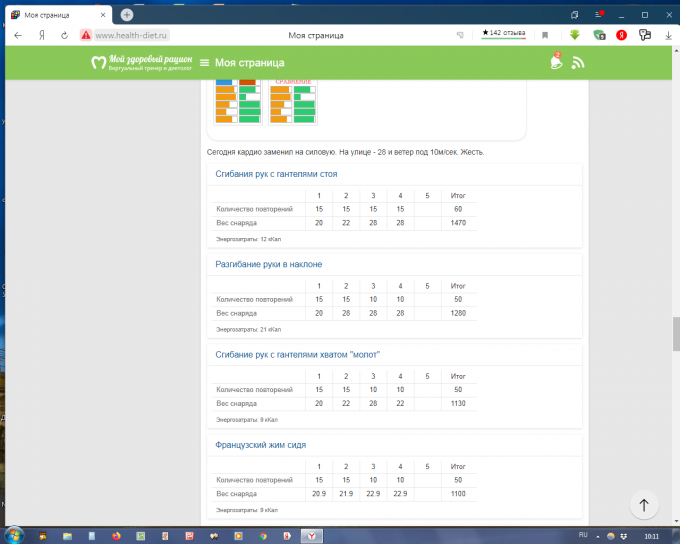Image resolution: width=680 pixels, height=544 pixels.
Task: Click the scroll-to-top arrow button
Action: pyautogui.click(x=643, y=506)
